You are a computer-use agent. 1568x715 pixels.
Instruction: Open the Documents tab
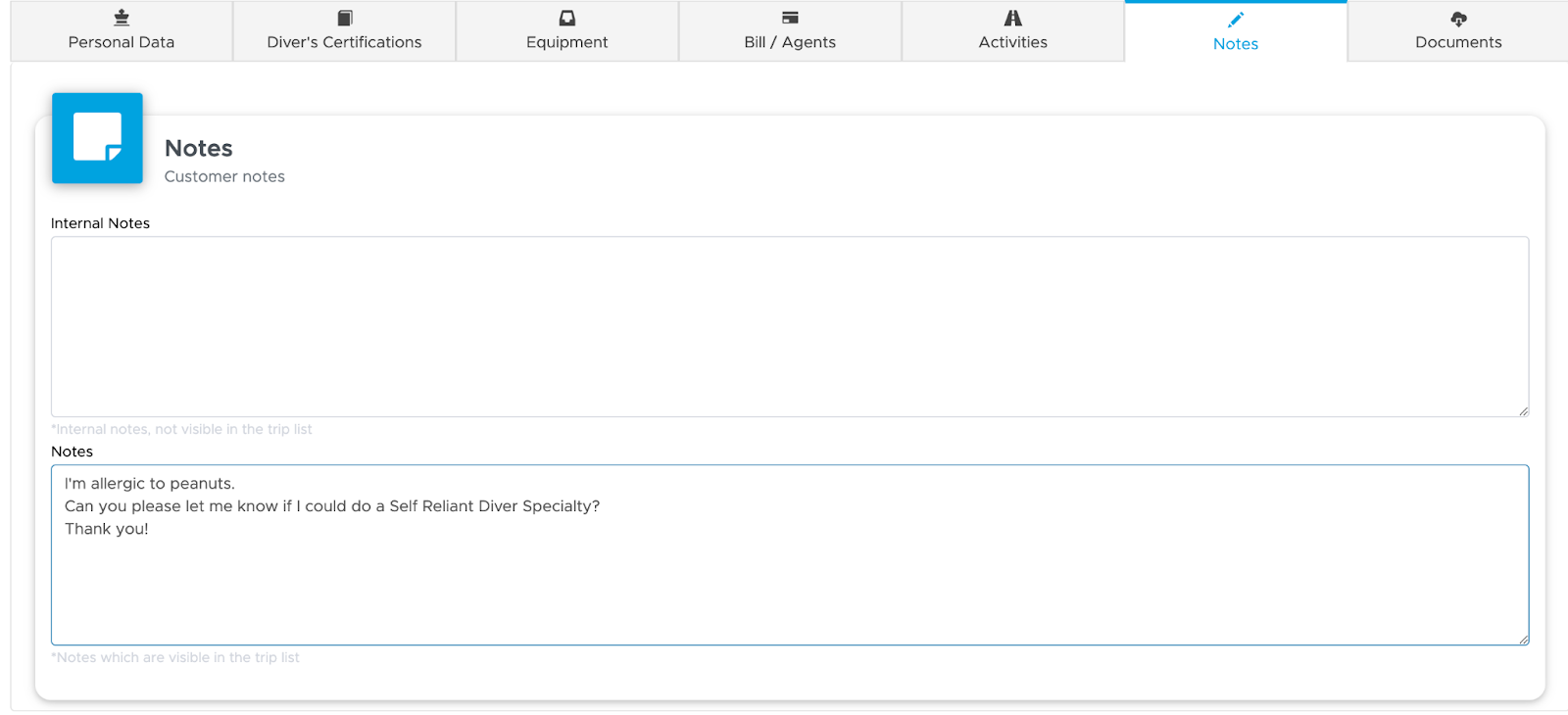tap(1458, 31)
